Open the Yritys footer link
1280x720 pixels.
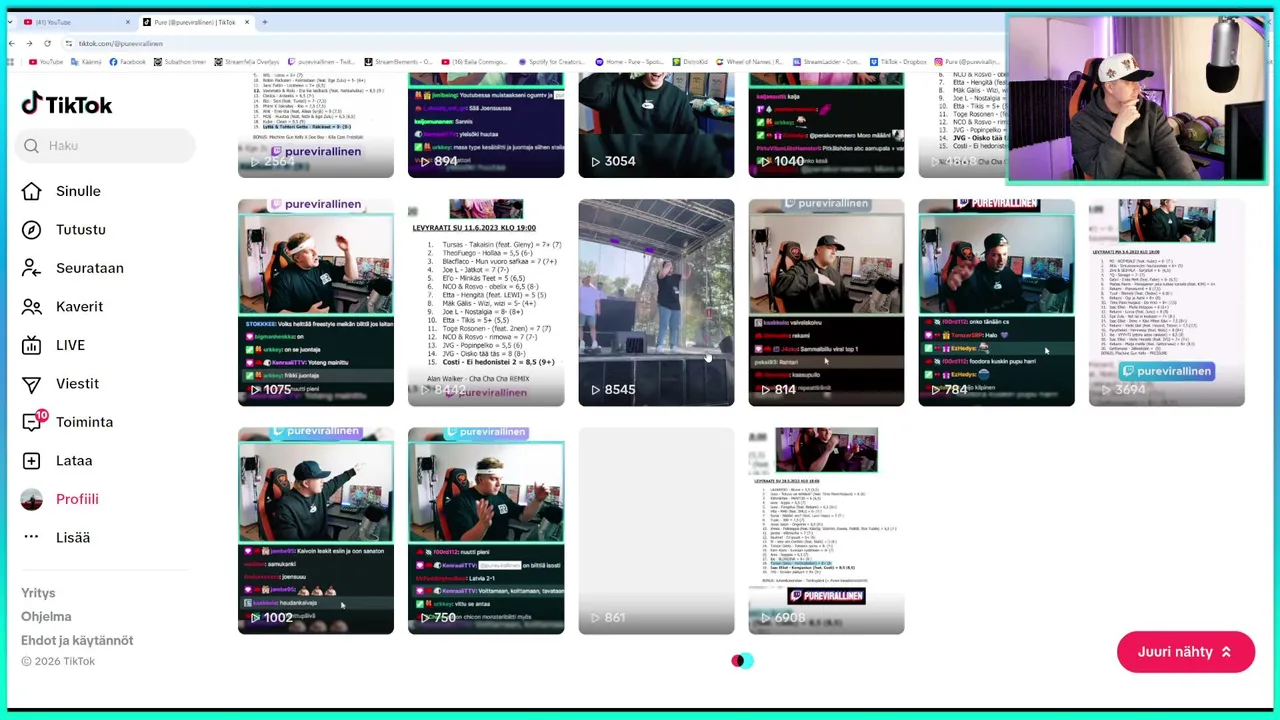(x=38, y=593)
